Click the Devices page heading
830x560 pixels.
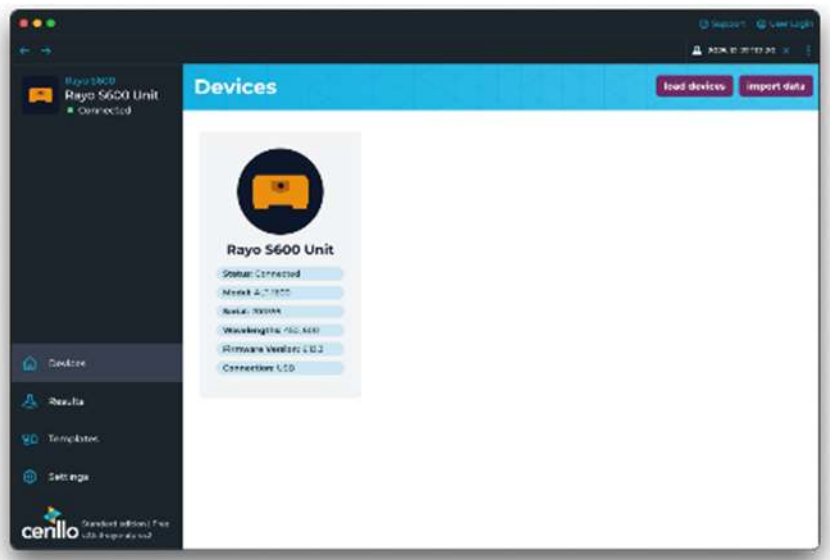pos(236,87)
